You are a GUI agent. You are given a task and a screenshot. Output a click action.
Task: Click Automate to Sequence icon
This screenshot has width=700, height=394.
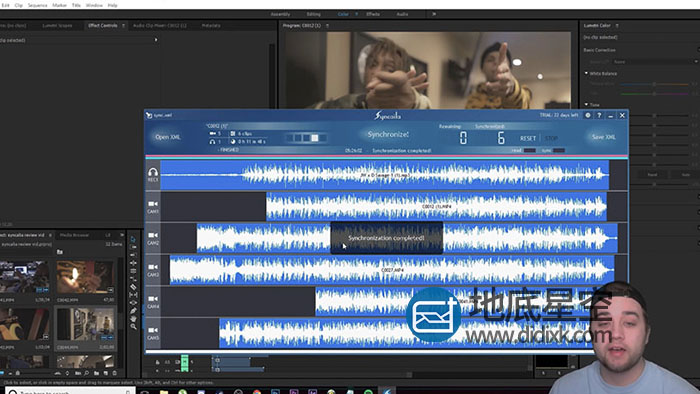coord(78,373)
